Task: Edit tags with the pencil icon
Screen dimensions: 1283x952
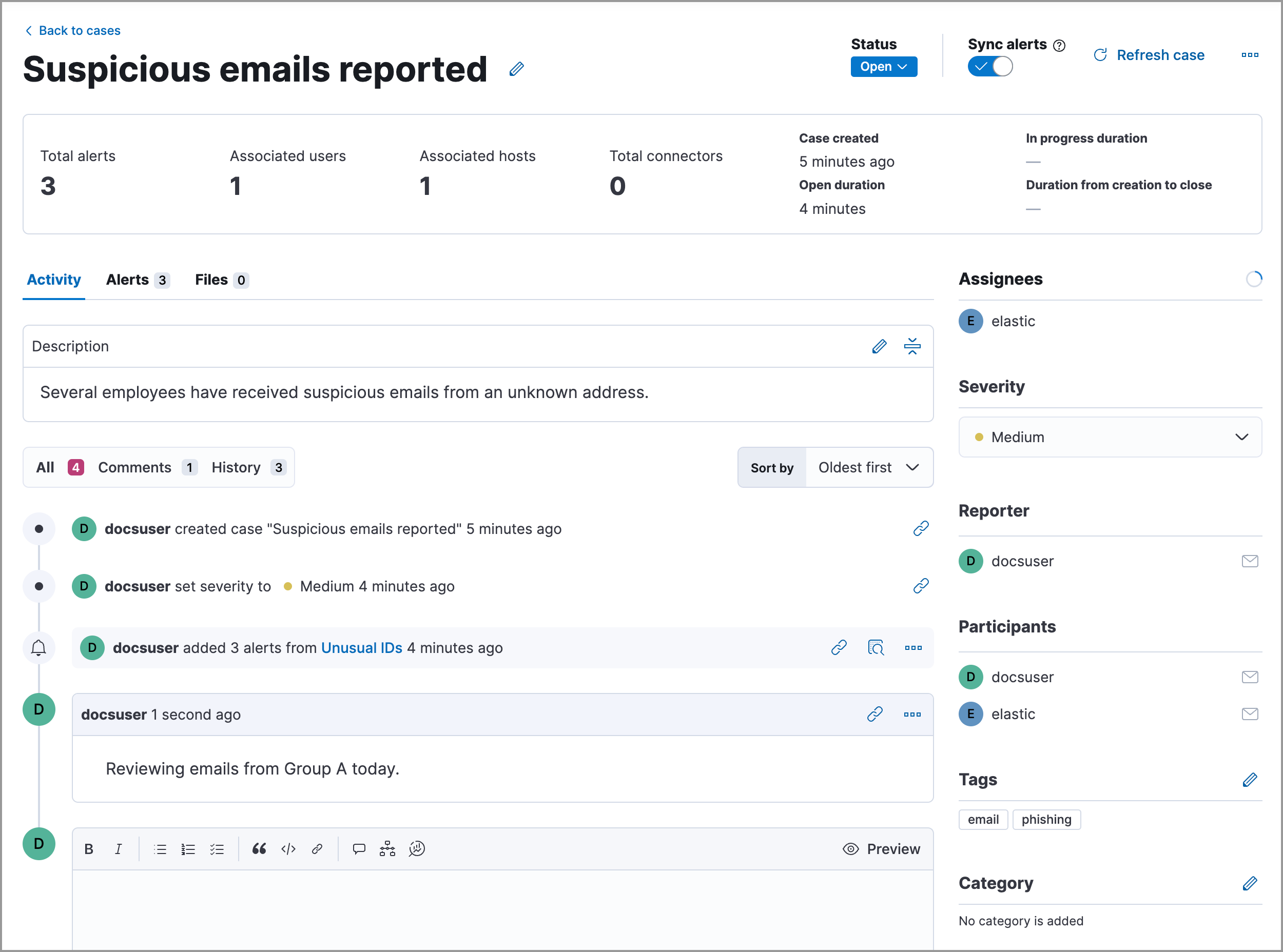Action: point(1249,780)
